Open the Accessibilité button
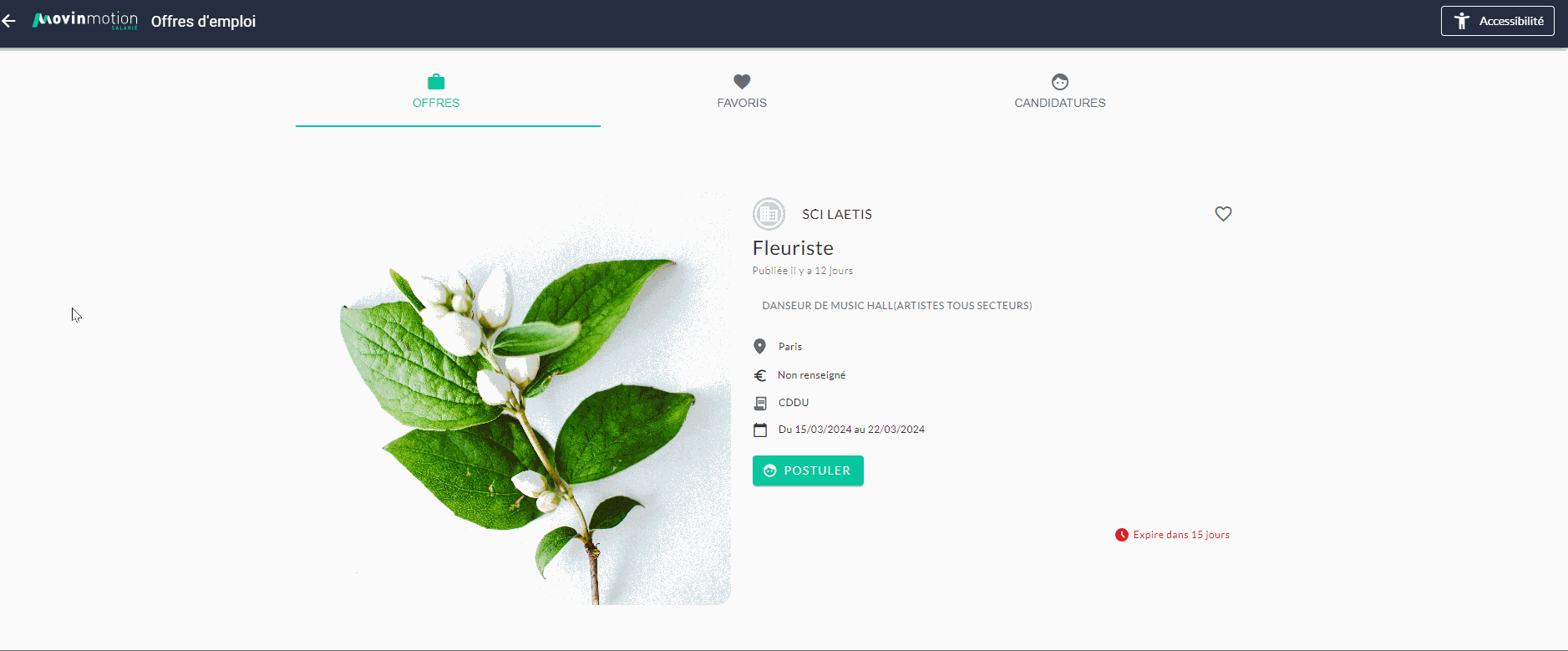 pyautogui.click(x=1497, y=21)
